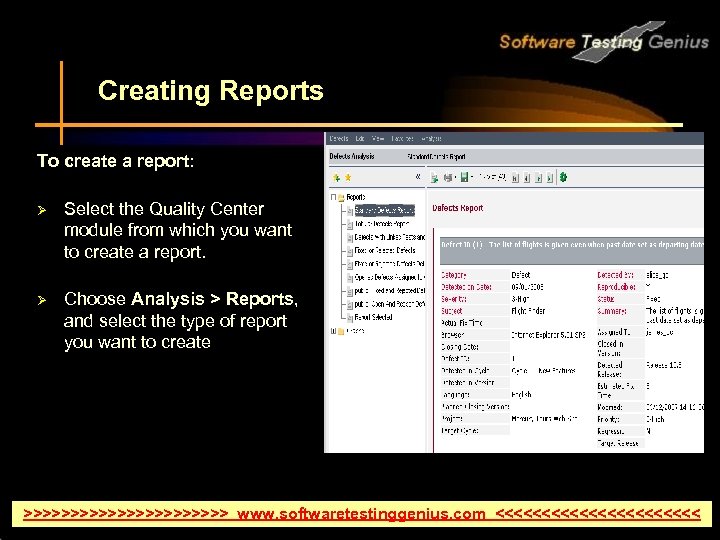
Task: Collapse the Reports folder tree node
Action: [333, 197]
